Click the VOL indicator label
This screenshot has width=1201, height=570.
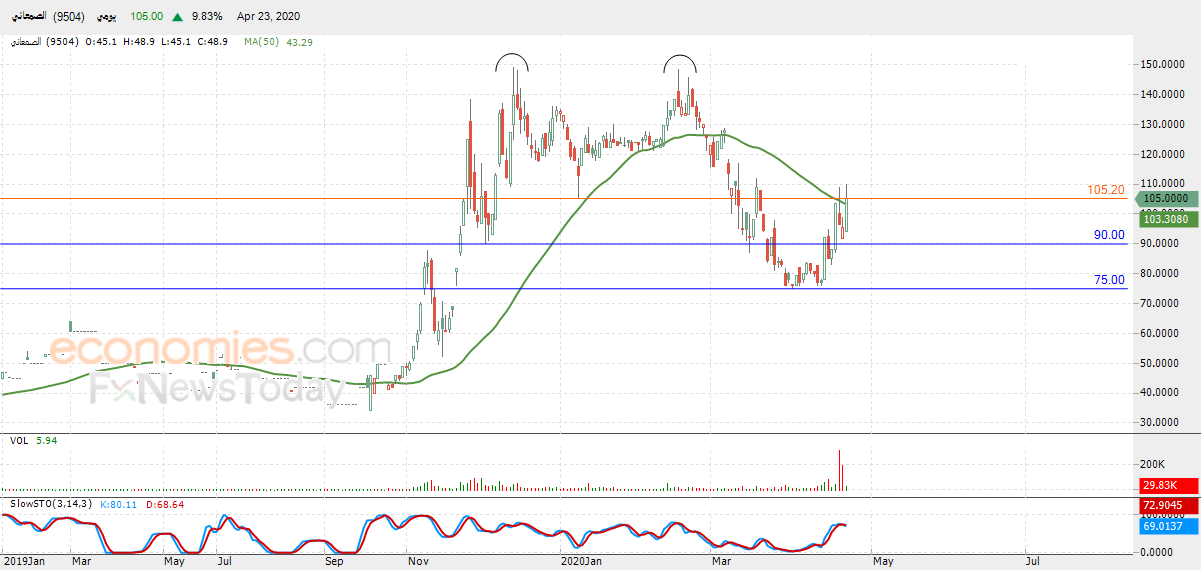tap(19, 440)
